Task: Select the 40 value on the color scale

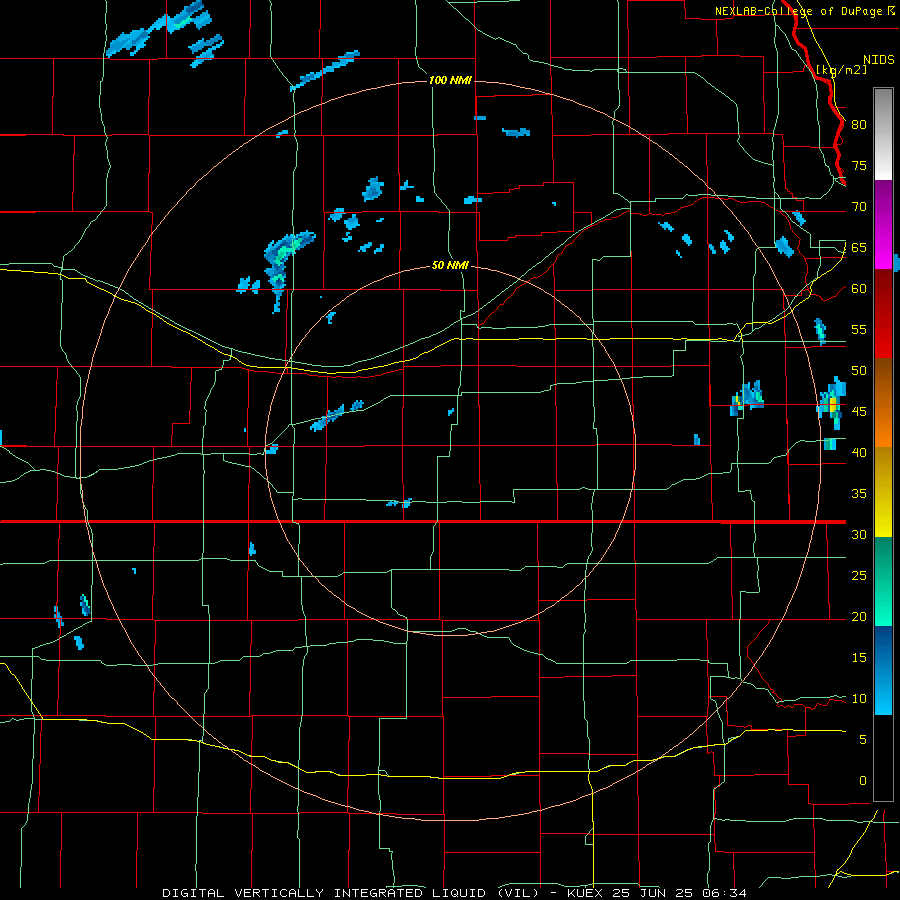Action: 859,452
